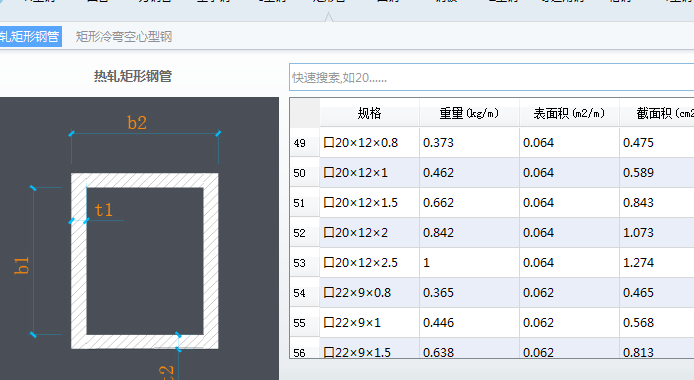Click spec cell 口20×12×1

(370, 173)
